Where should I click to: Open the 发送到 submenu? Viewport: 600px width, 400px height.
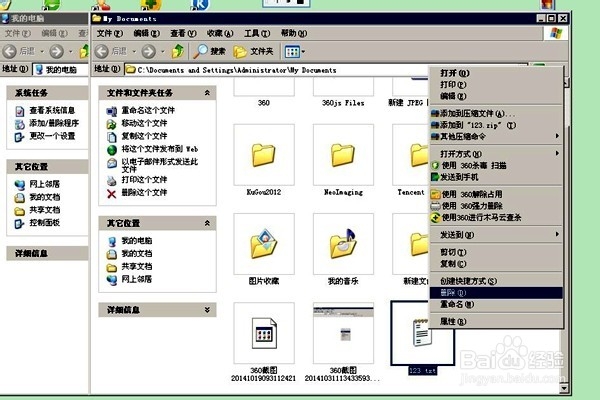[x=496, y=235]
